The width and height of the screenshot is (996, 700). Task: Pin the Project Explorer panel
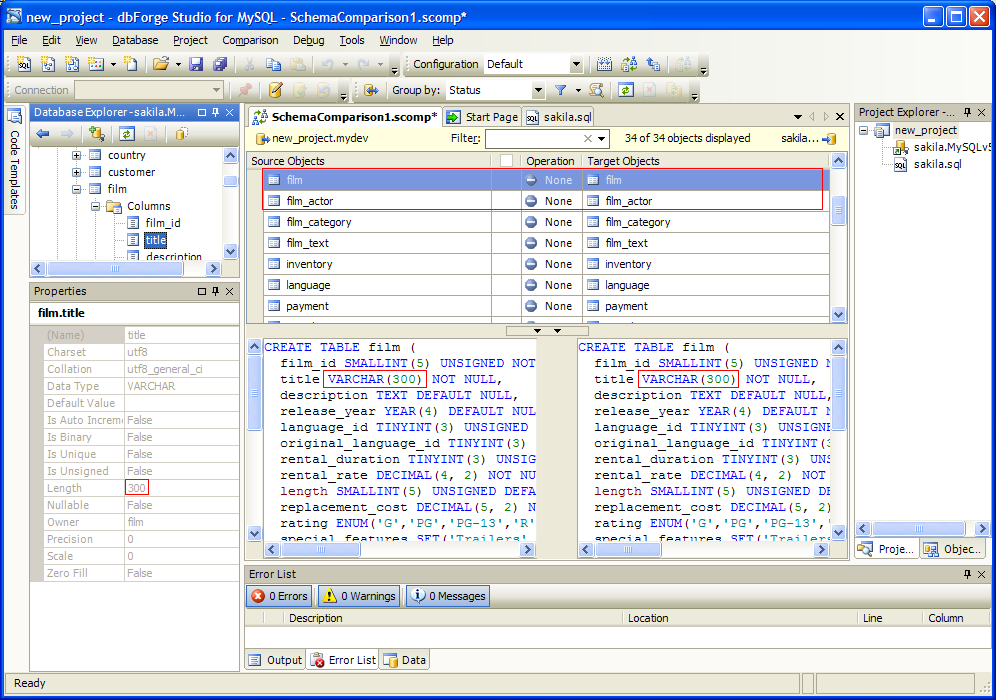967,112
